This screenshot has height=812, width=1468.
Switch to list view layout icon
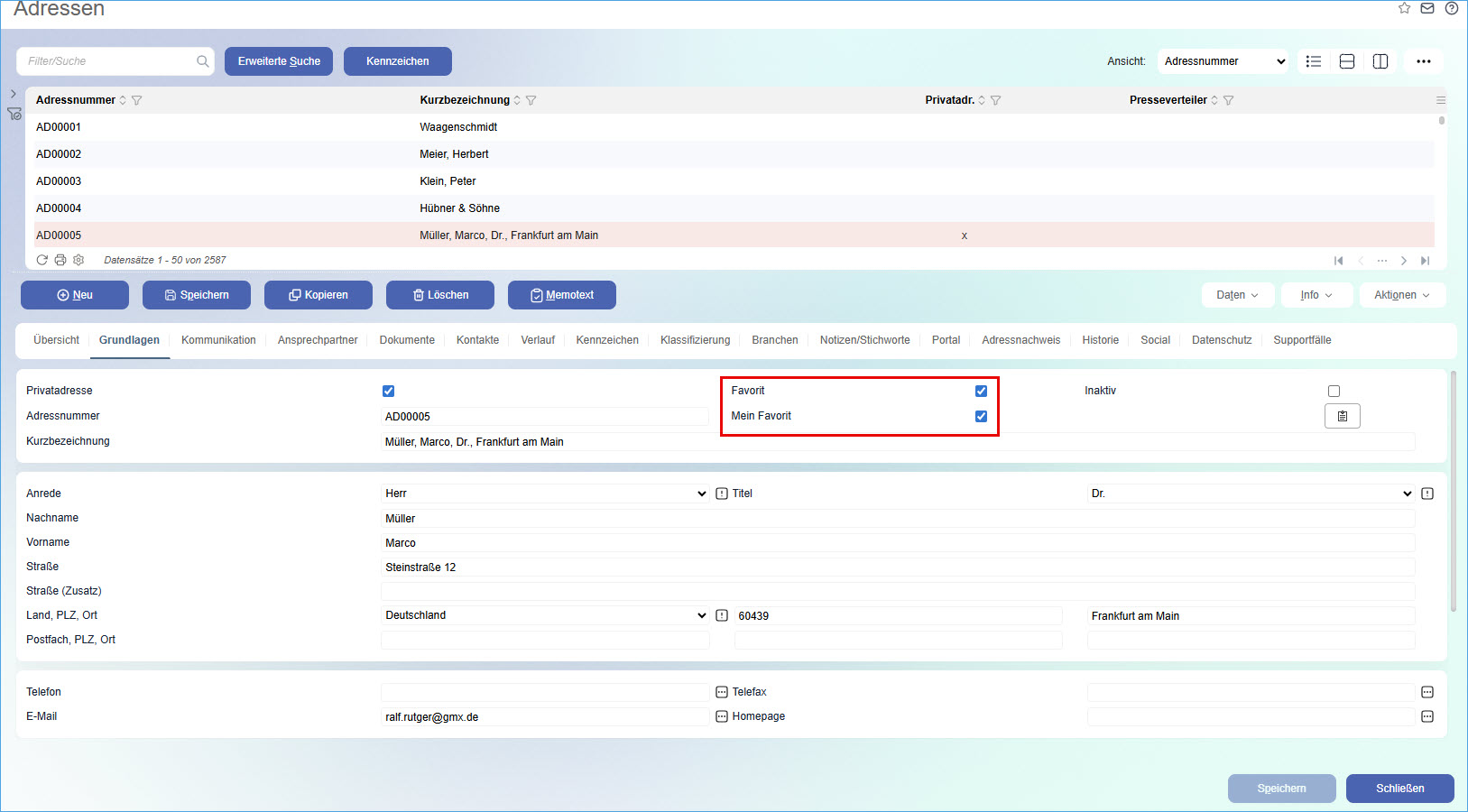[x=1314, y=61]
